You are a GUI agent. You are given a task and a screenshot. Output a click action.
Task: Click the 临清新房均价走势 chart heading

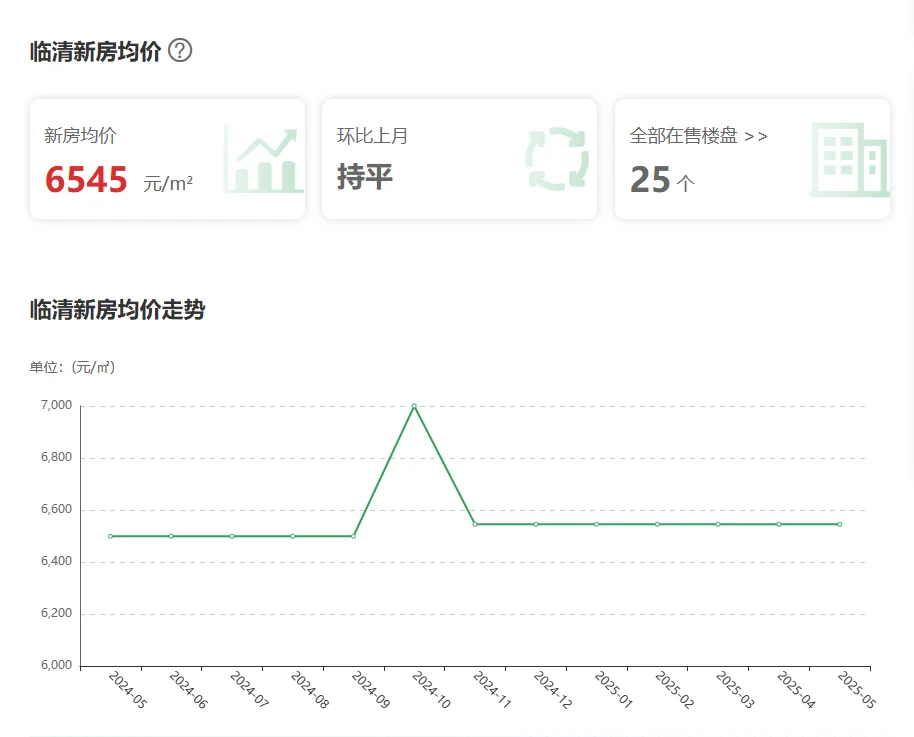[x=117, y=310]
